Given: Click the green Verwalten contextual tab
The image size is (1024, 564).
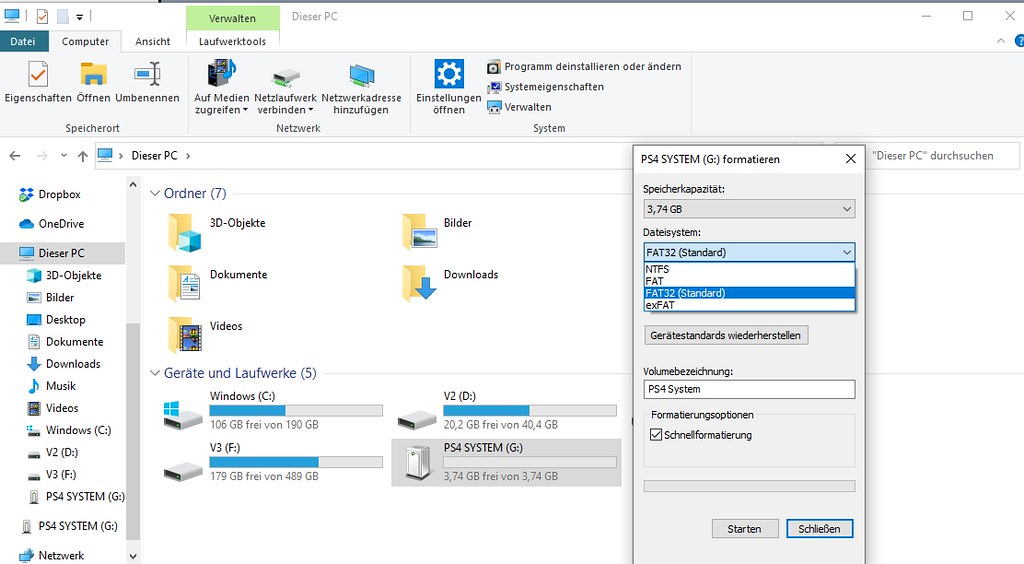Looking at the screenshot, I should coord(232,18).
